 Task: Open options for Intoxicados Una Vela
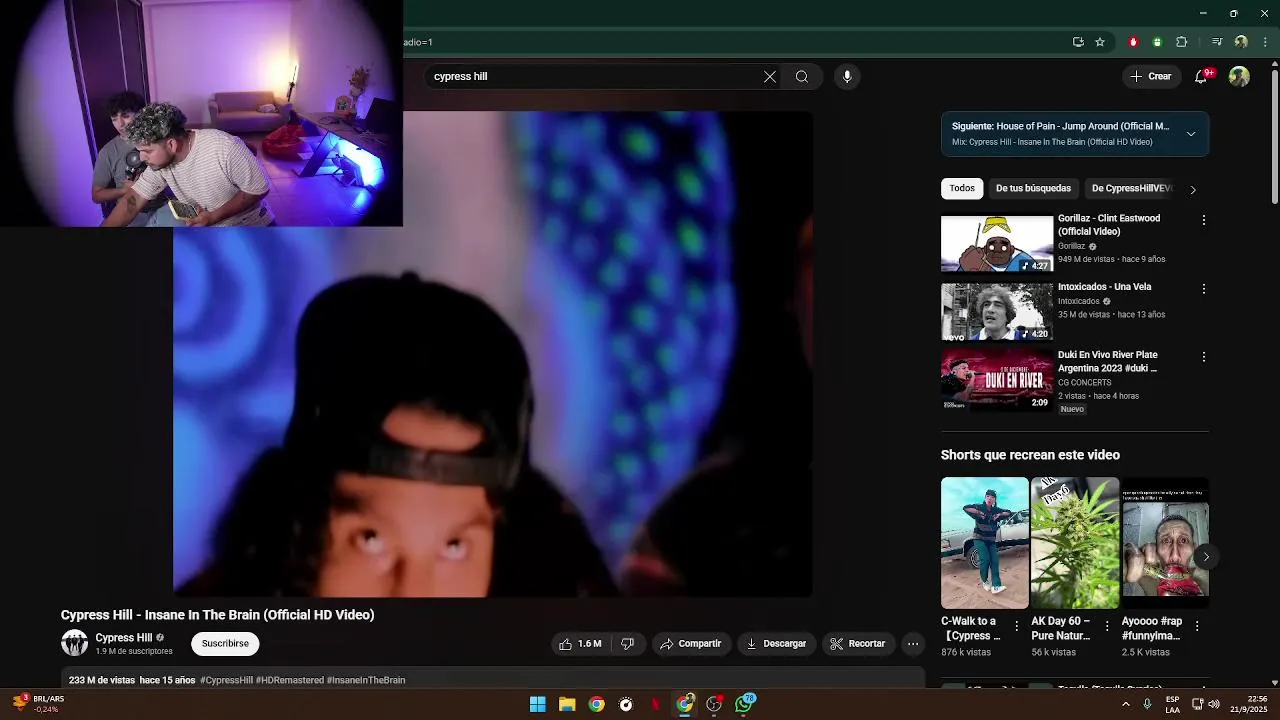(x=1204, y=289)
